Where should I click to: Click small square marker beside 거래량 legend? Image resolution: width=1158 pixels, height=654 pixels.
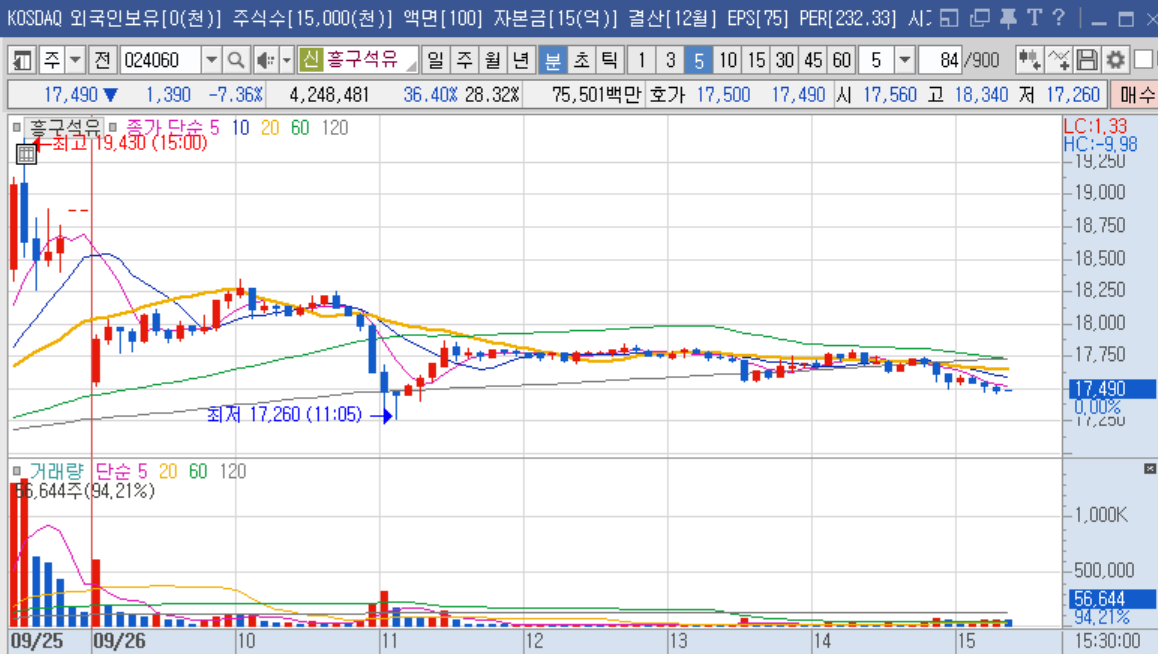(x=17, y=471)
